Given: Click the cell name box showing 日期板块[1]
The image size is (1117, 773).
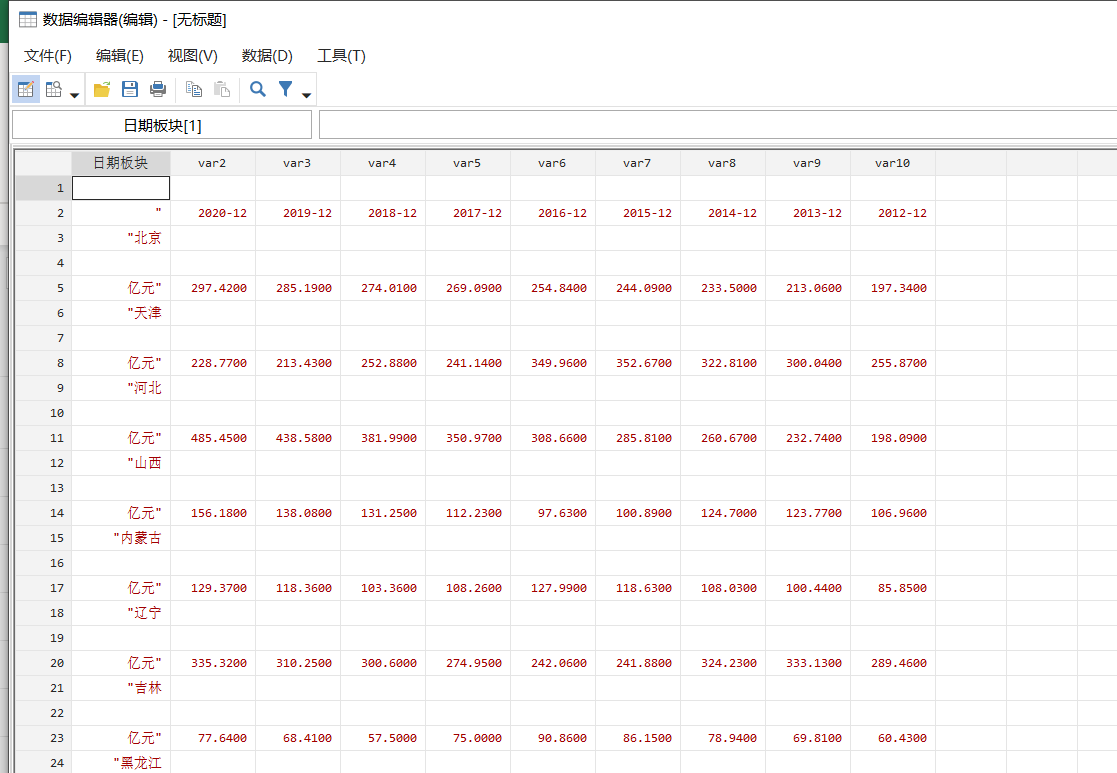Looking at the screenshot, I should tap(160, 124).
